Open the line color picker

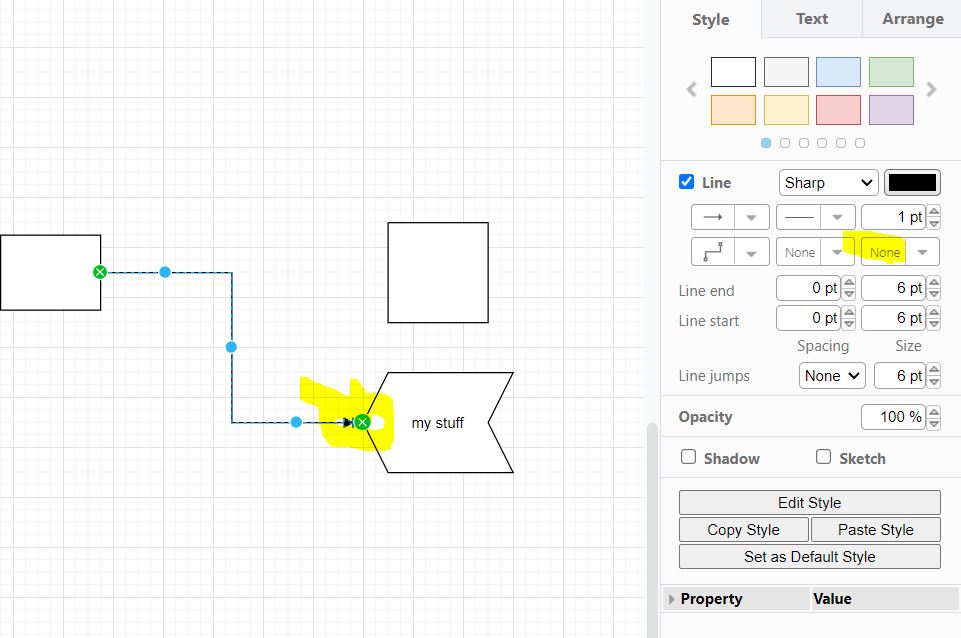click(912, 182)
